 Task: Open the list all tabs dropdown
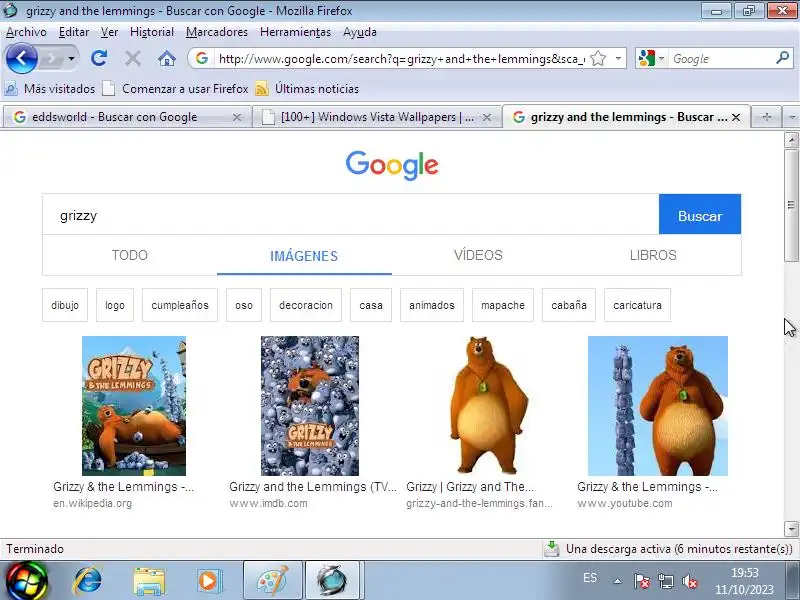(791, 117)
